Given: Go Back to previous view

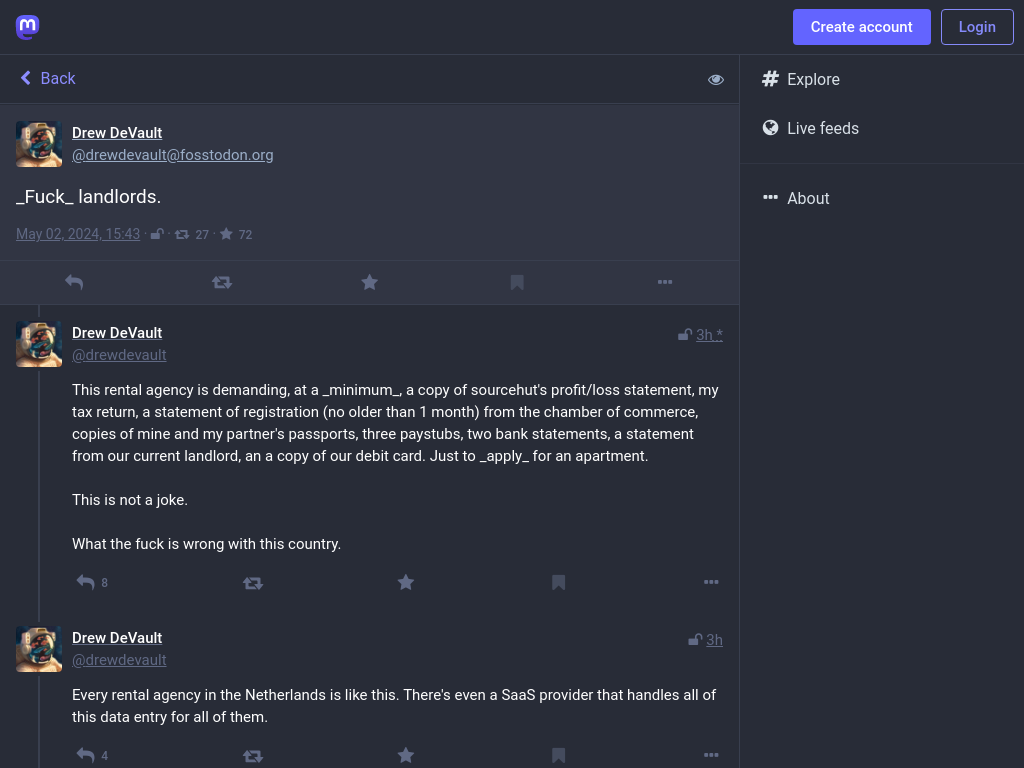Looking at the screenshot, I should 48,78.
